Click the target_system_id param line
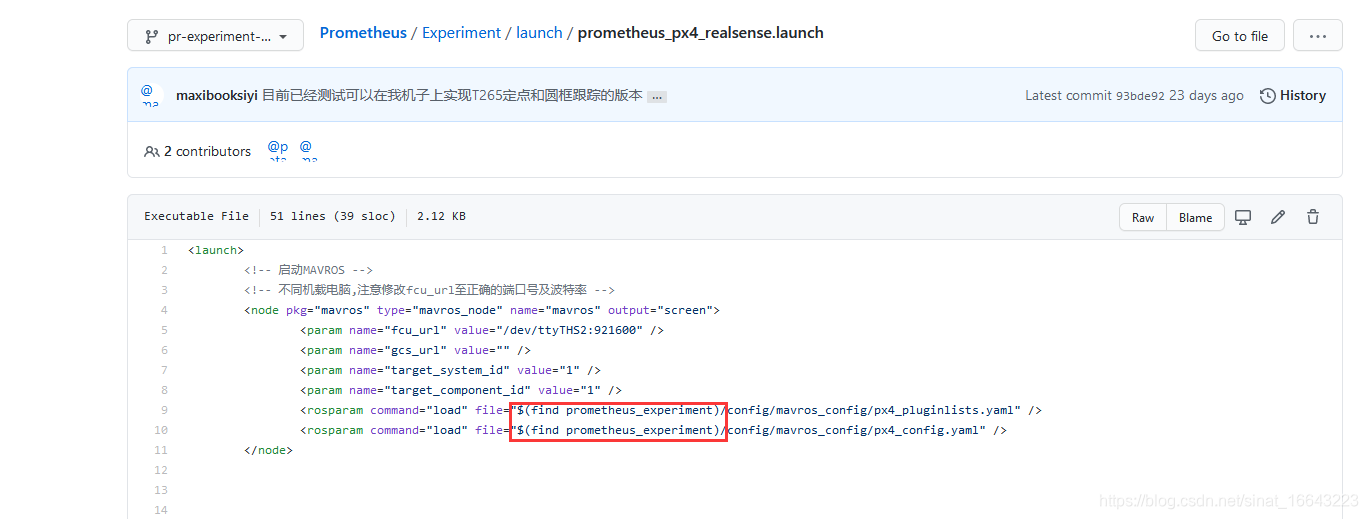This screenshot has width=1368, height=519. [450, 370]
